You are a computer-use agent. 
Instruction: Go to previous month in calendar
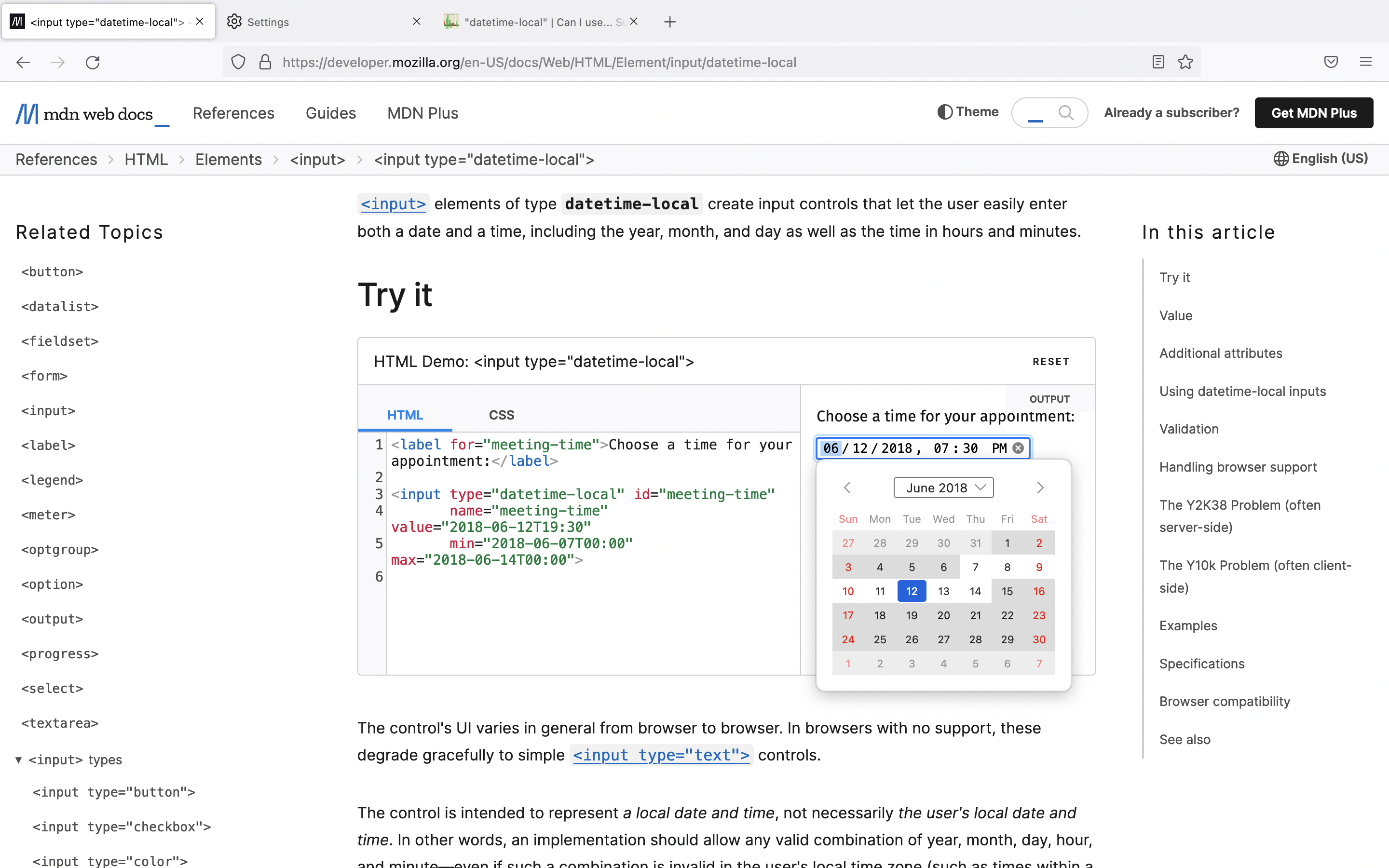847,488
